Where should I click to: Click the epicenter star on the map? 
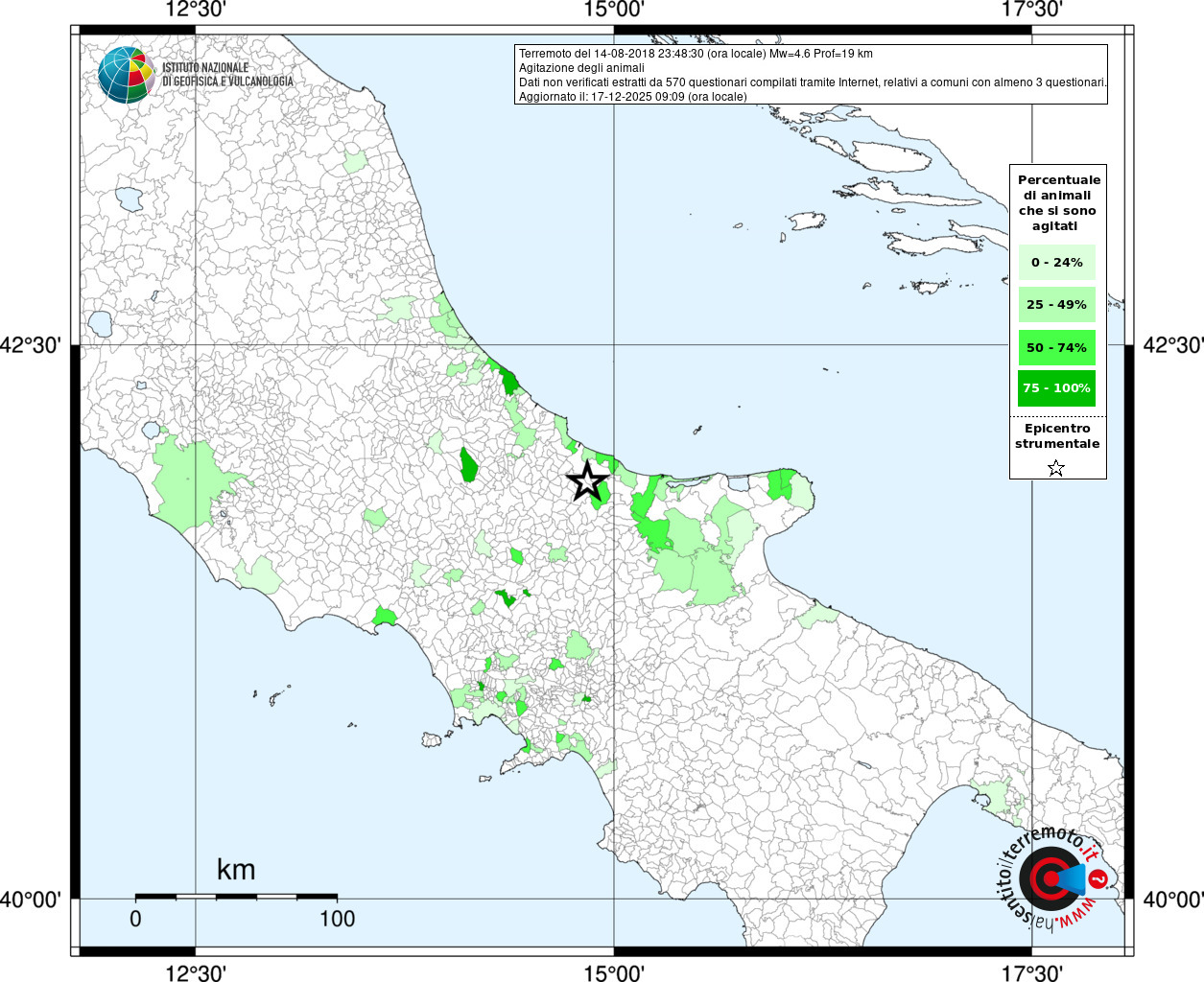click(587, 481)
